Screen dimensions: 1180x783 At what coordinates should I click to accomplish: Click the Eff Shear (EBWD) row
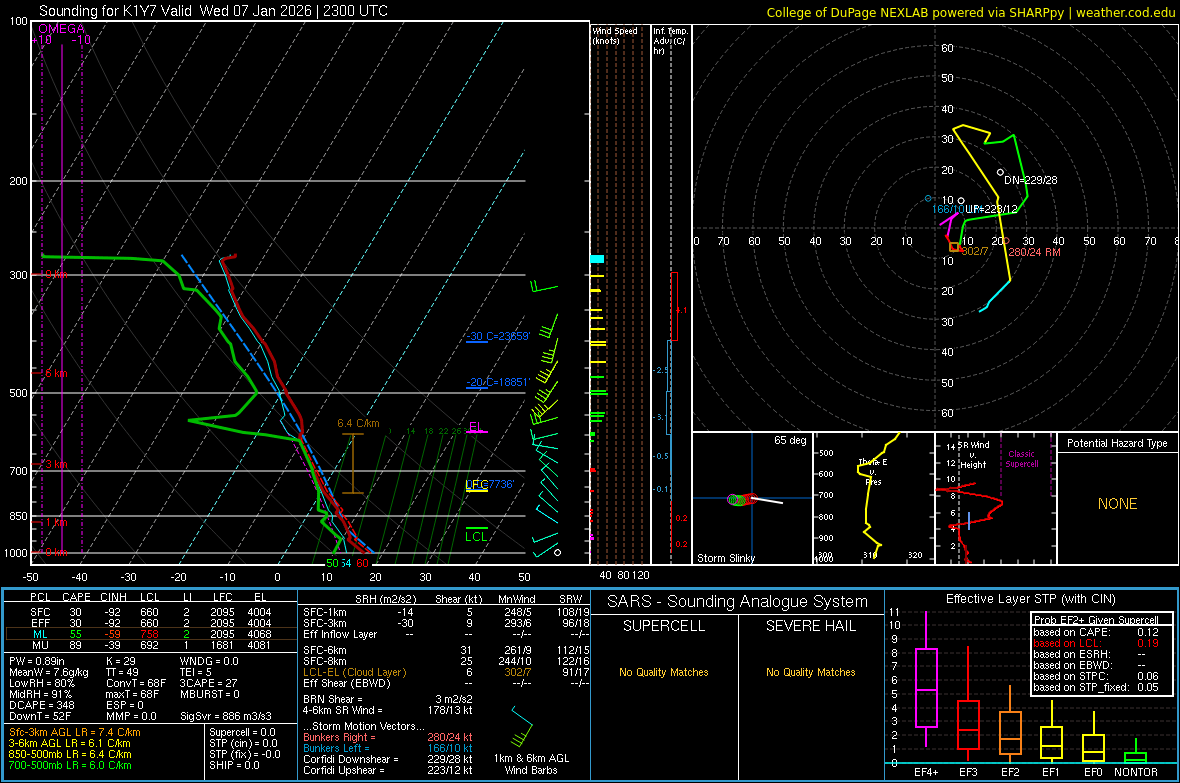[x=446, y=683]
